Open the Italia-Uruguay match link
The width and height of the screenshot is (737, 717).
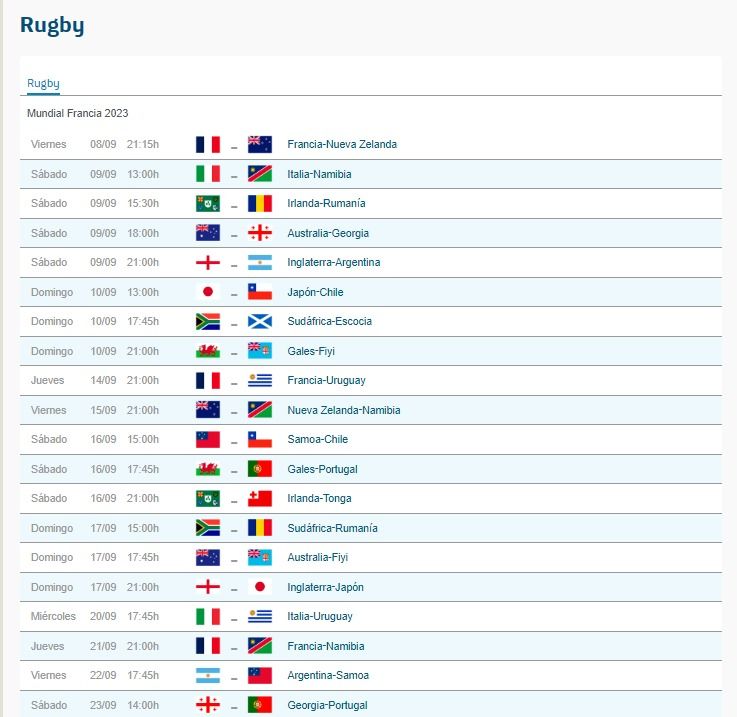click(x=319, y=616)
